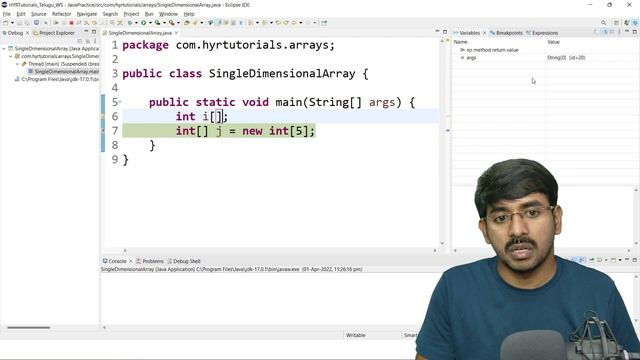Screen dimensions: 640x360
Task: Terminate the debug session with red stop icon
Action: point(71,23)
